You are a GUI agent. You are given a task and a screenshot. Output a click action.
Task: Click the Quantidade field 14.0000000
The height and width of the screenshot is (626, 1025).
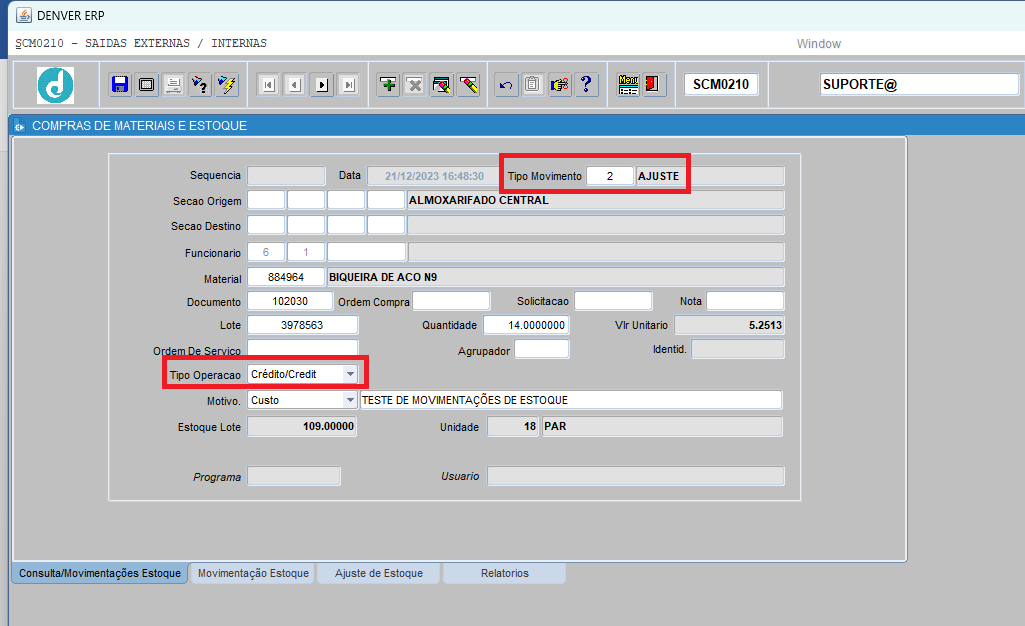(x=526, y=325)
